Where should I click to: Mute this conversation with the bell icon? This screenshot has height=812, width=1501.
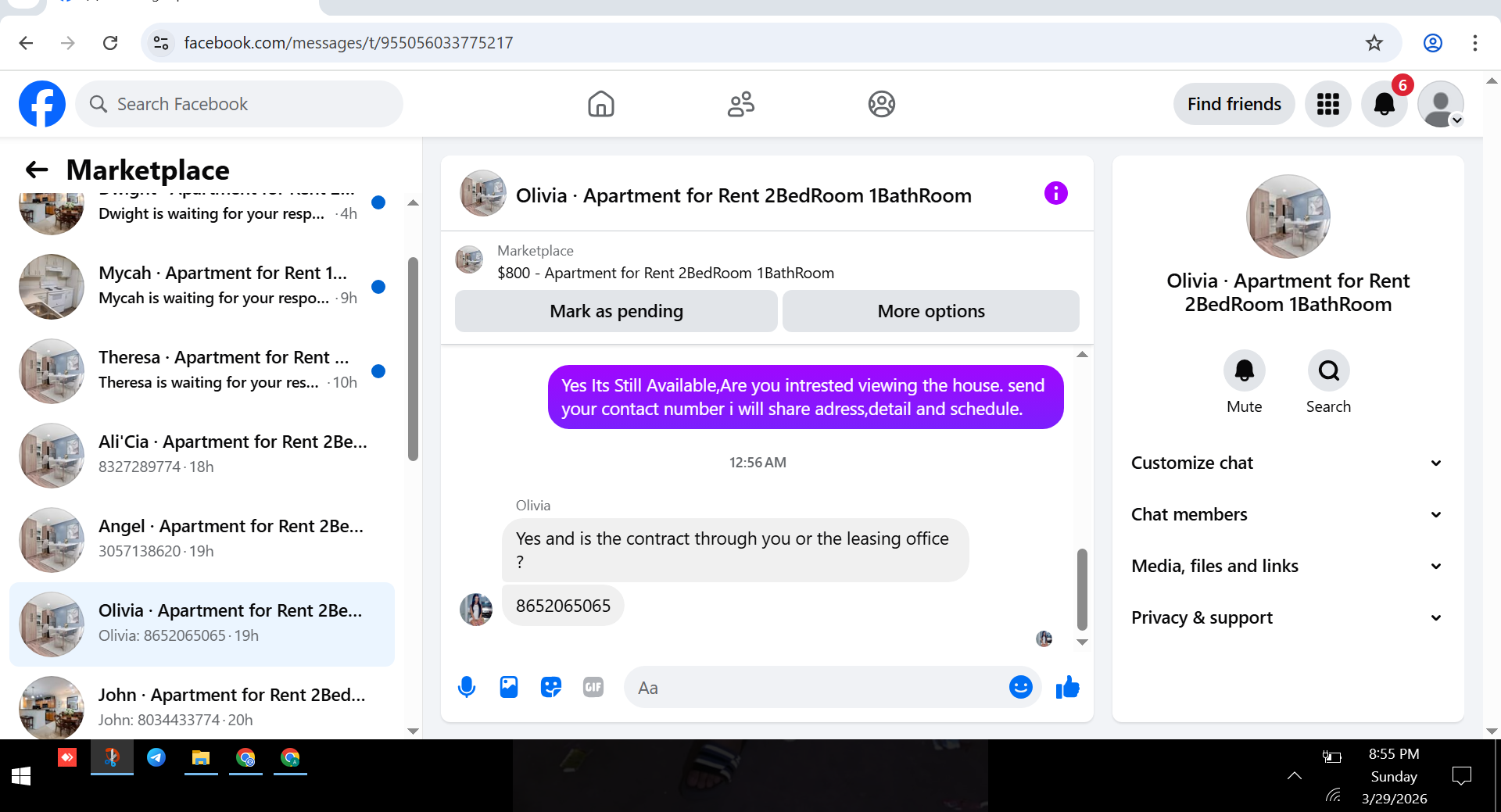[x=1245, y=370]
